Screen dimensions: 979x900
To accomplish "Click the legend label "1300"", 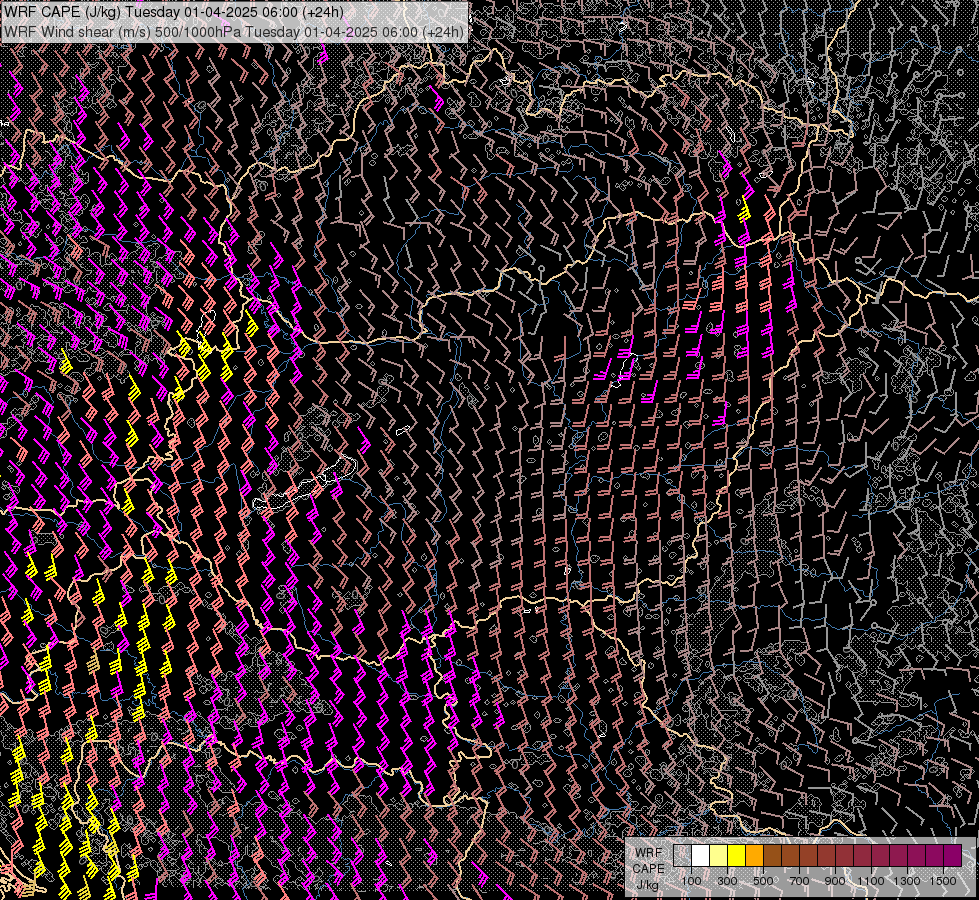I will [907, 881].
